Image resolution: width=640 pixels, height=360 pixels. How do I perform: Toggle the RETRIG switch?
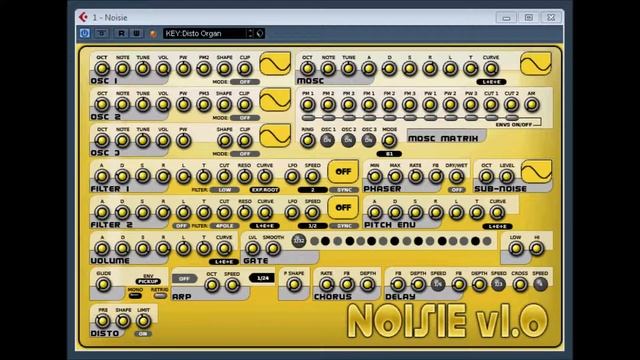pos(160,296)
